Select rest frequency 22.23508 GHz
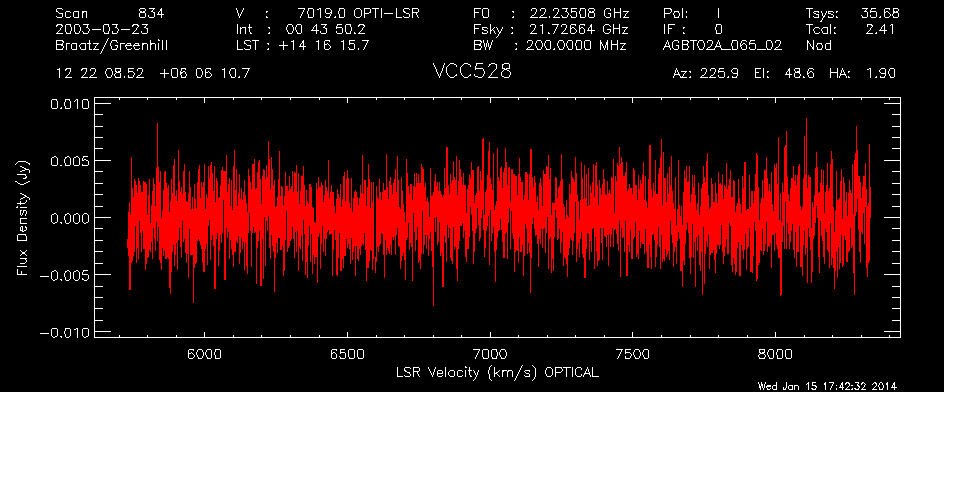Image resolution: width=962 pixels, height=490 pixels. point(579,13)
